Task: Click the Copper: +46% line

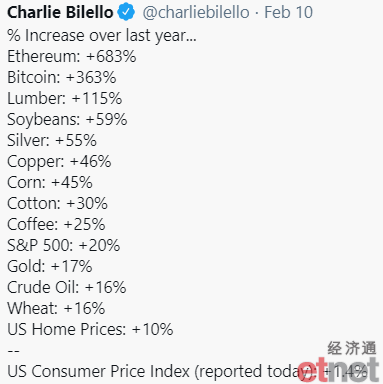Action: [x=59, y=161]
